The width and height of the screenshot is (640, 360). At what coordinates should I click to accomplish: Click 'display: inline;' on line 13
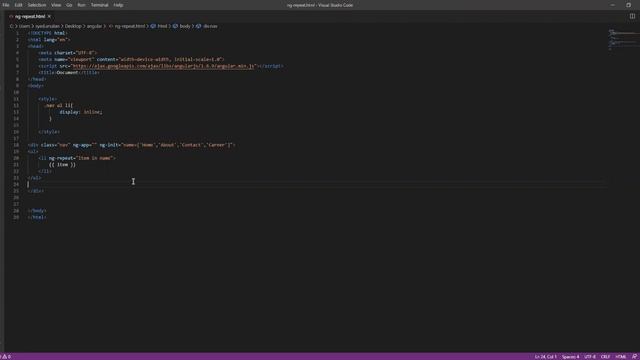tap(81, 112)
